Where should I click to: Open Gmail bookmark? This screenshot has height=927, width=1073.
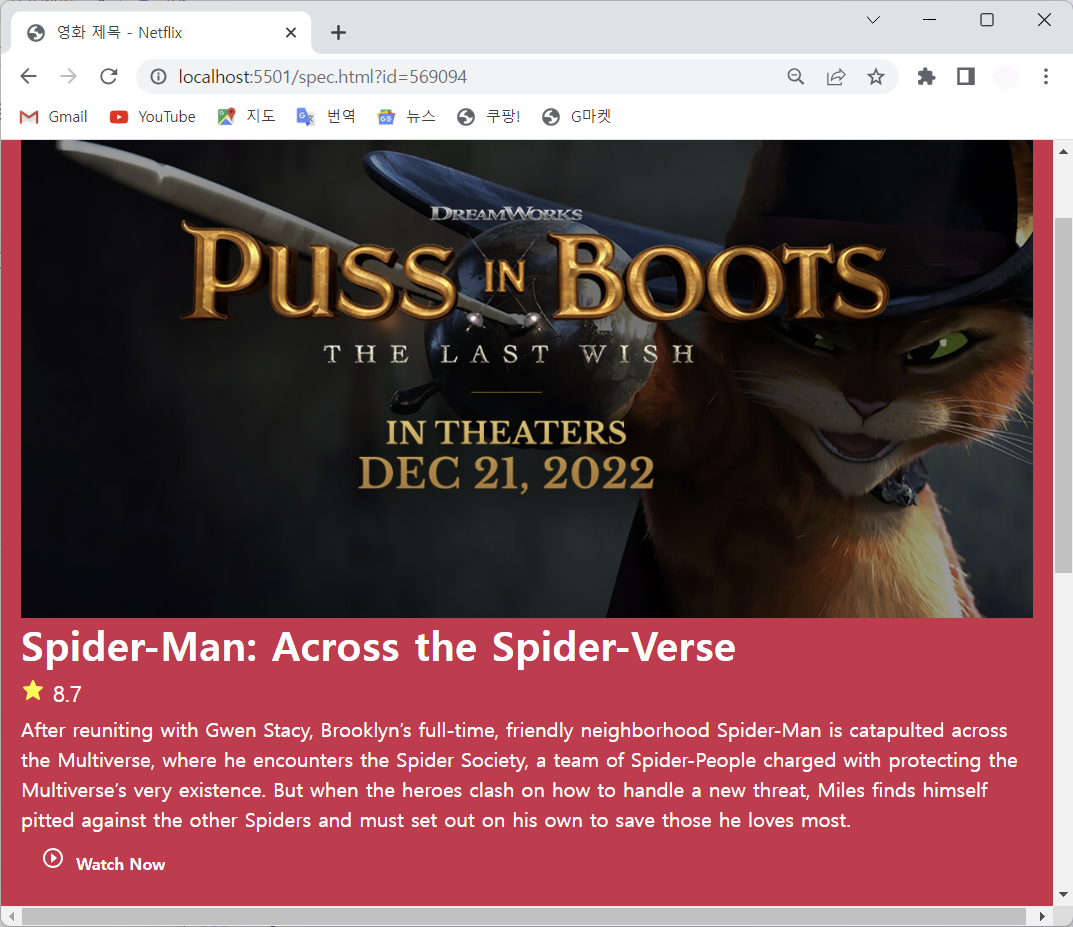click(x=53, y=116)
